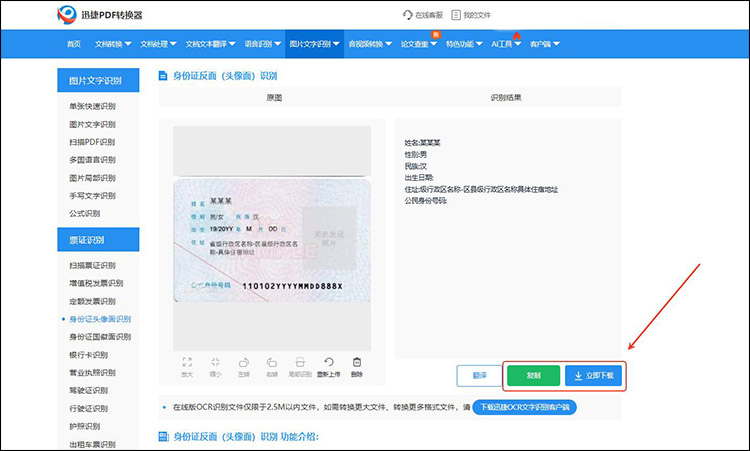Click the green 复制 button
The width and height of the screenshot is (750, 451).
tap(532, 376)
